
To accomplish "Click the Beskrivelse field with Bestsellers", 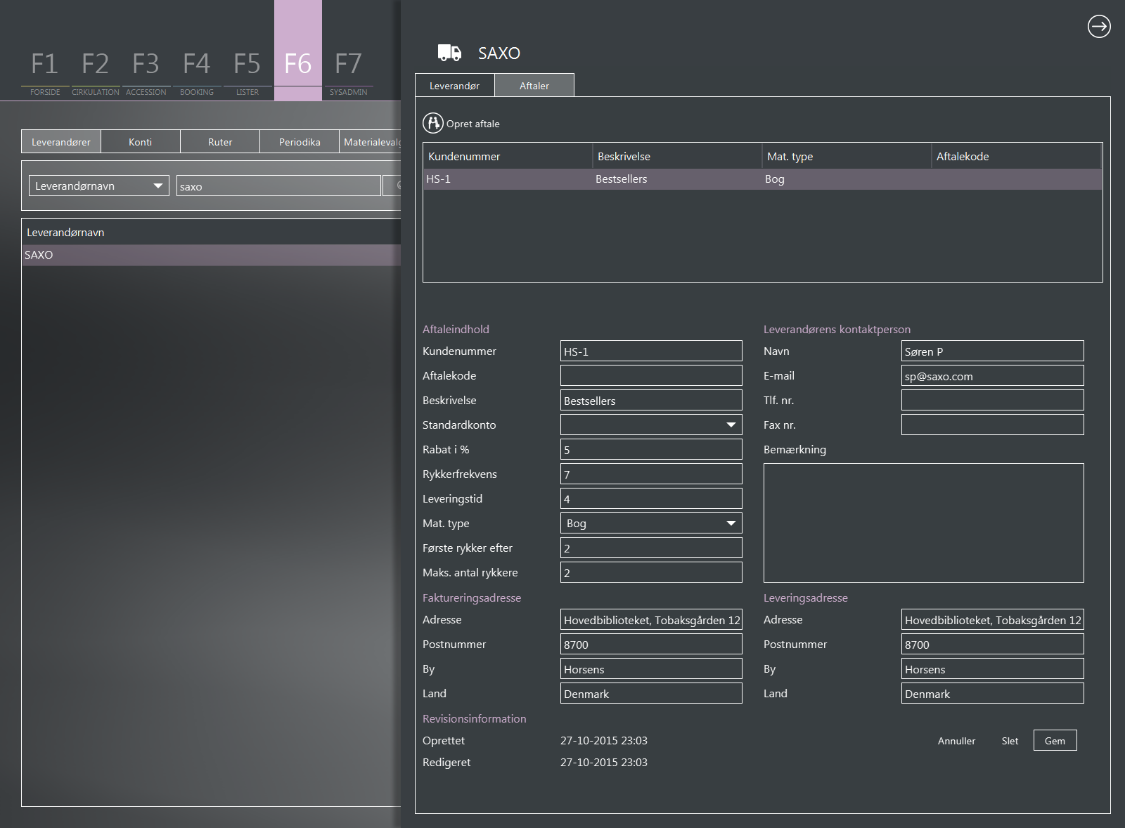I will [651, 400].
